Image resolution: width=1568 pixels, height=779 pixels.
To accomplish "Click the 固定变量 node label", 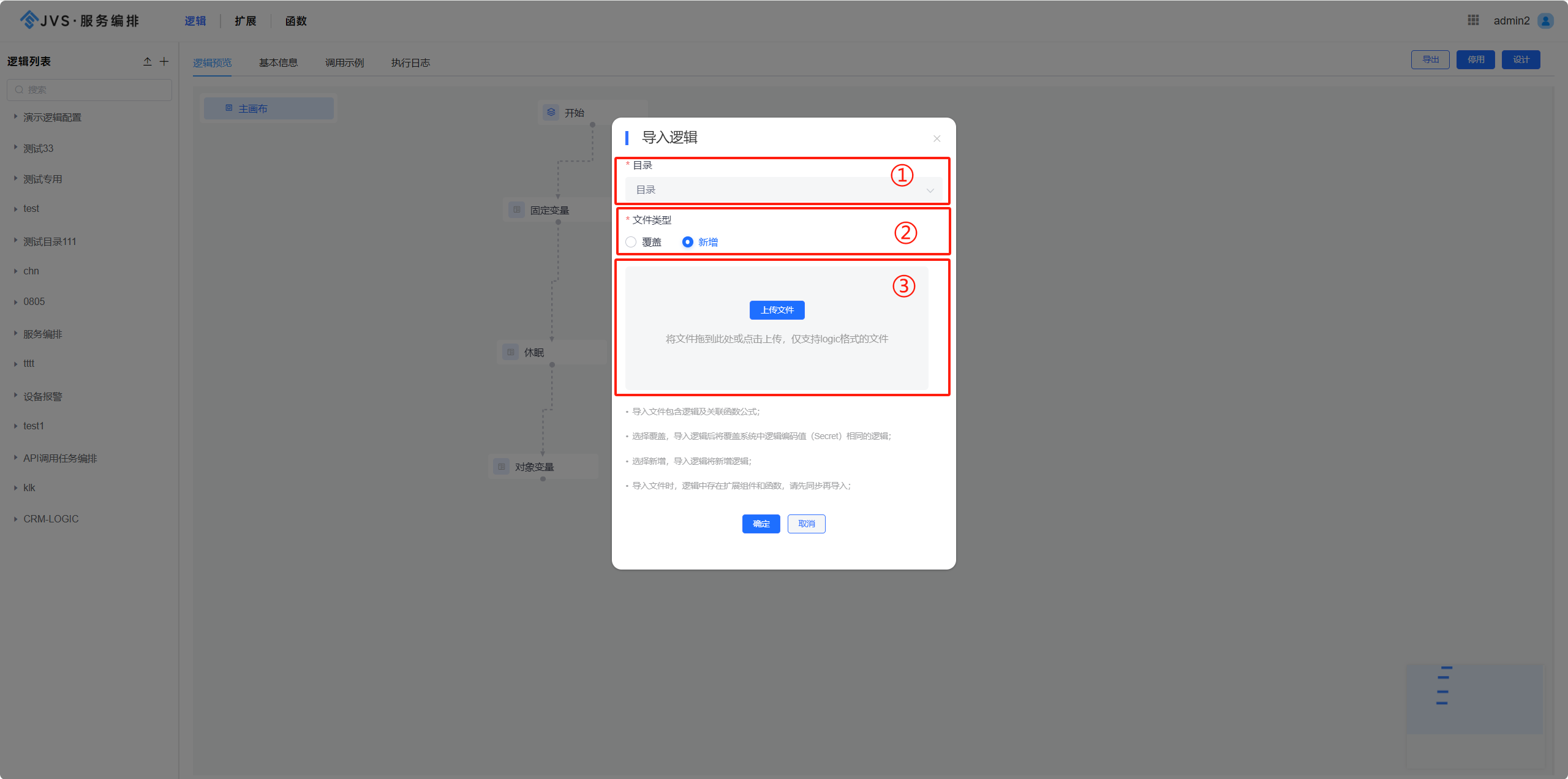I will coord(550,210).
